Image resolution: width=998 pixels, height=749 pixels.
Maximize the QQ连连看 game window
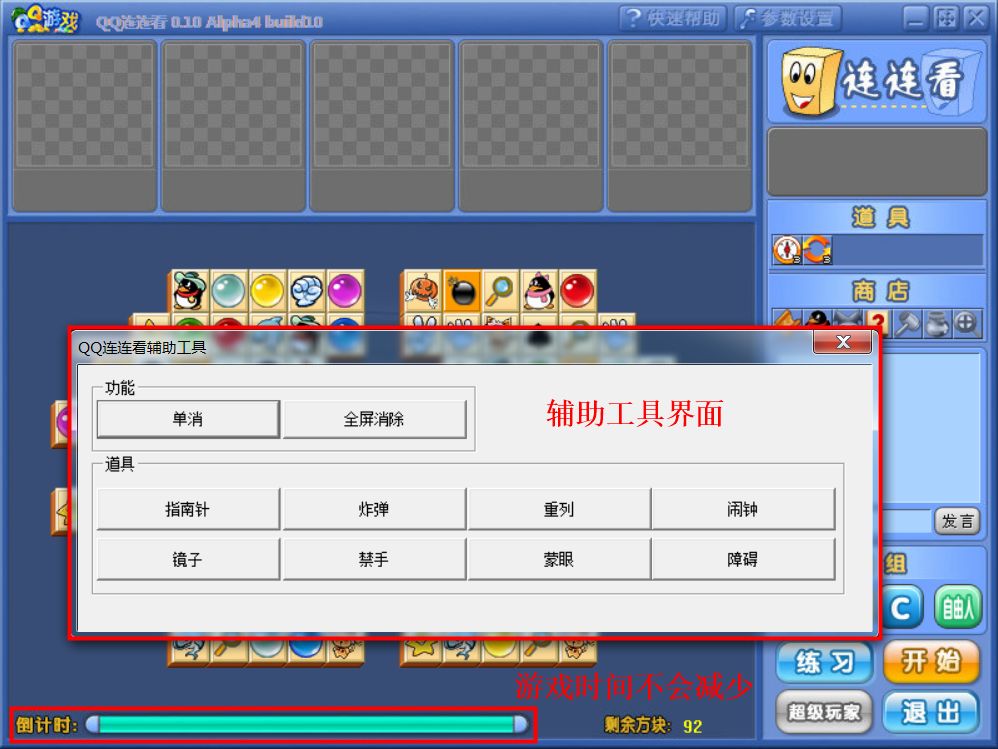click(946, 18)
